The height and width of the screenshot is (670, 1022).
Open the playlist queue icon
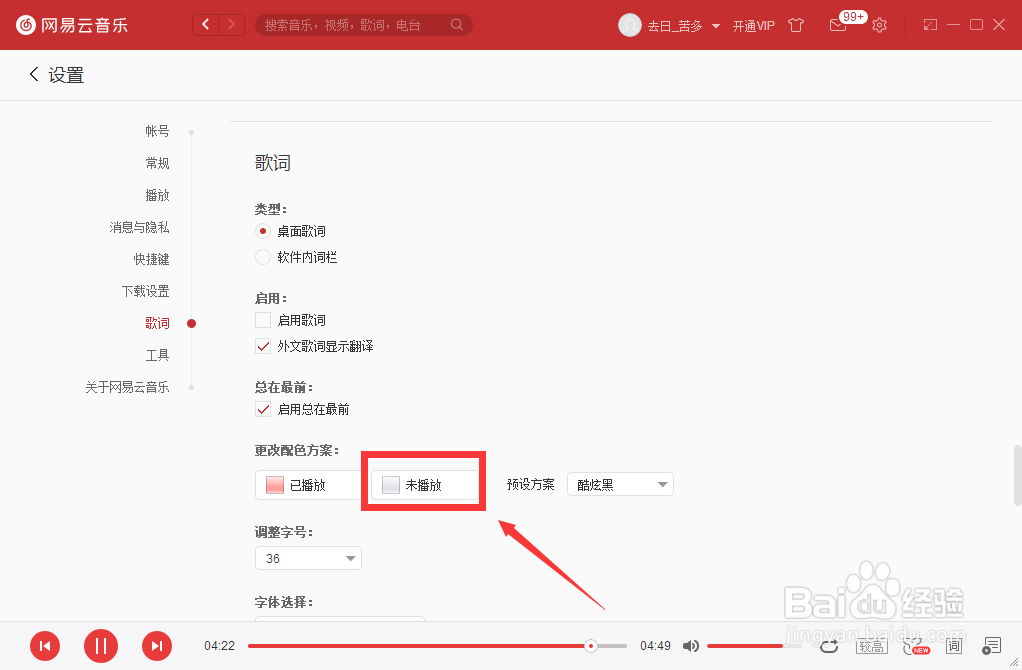[991, 646]
